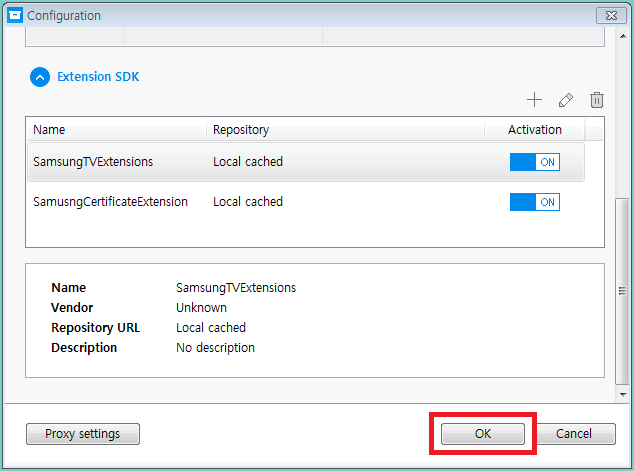The width and height of the screenshot is (634, 471).
Task: Click the vertical scrollbar thumb
Action: click(x=623, y=290)
